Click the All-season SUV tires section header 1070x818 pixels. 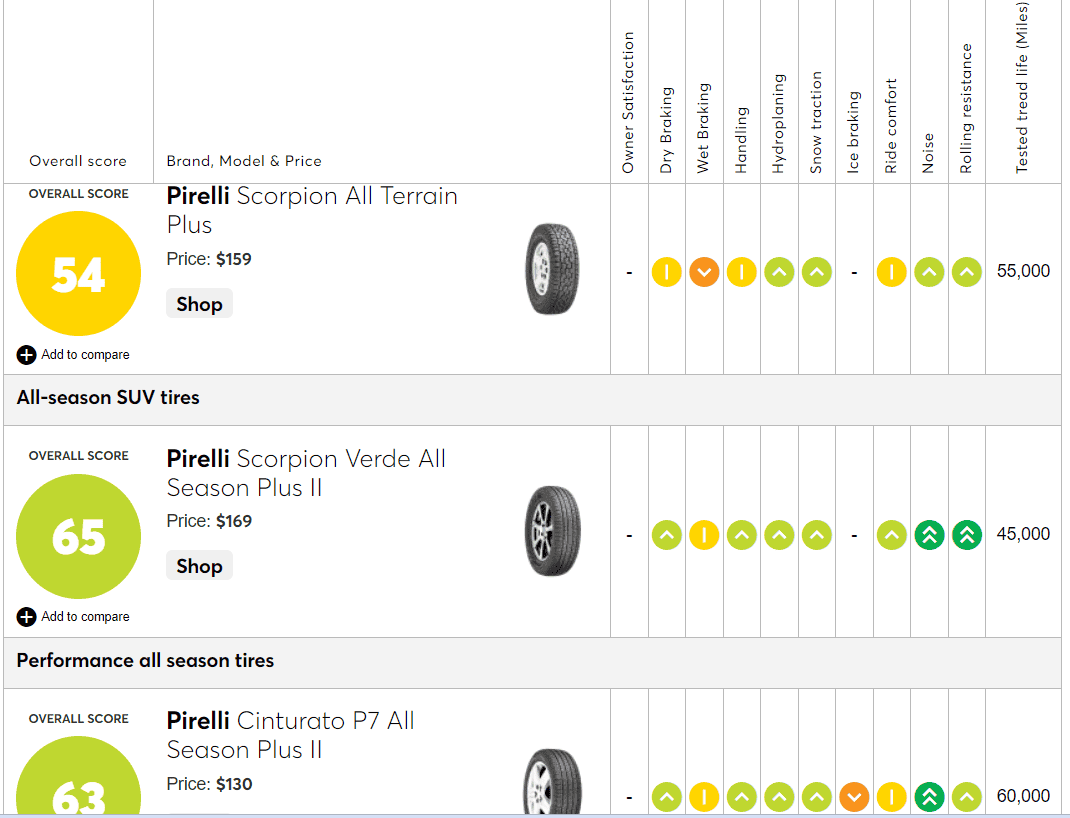point(108,398)
